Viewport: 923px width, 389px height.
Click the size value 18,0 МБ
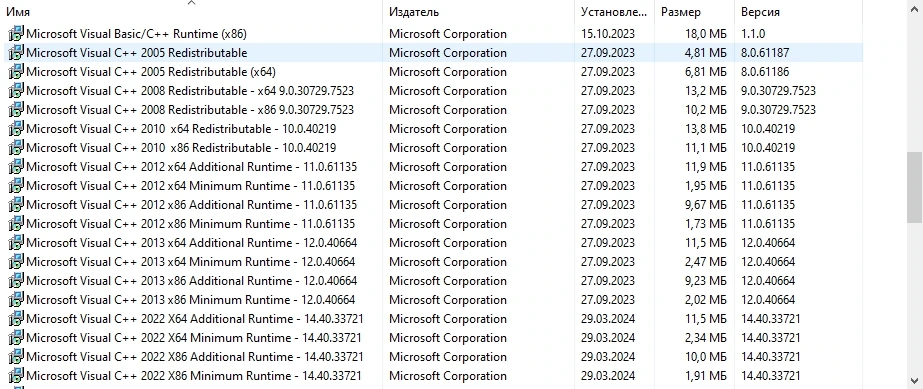(x=706, y=34)
